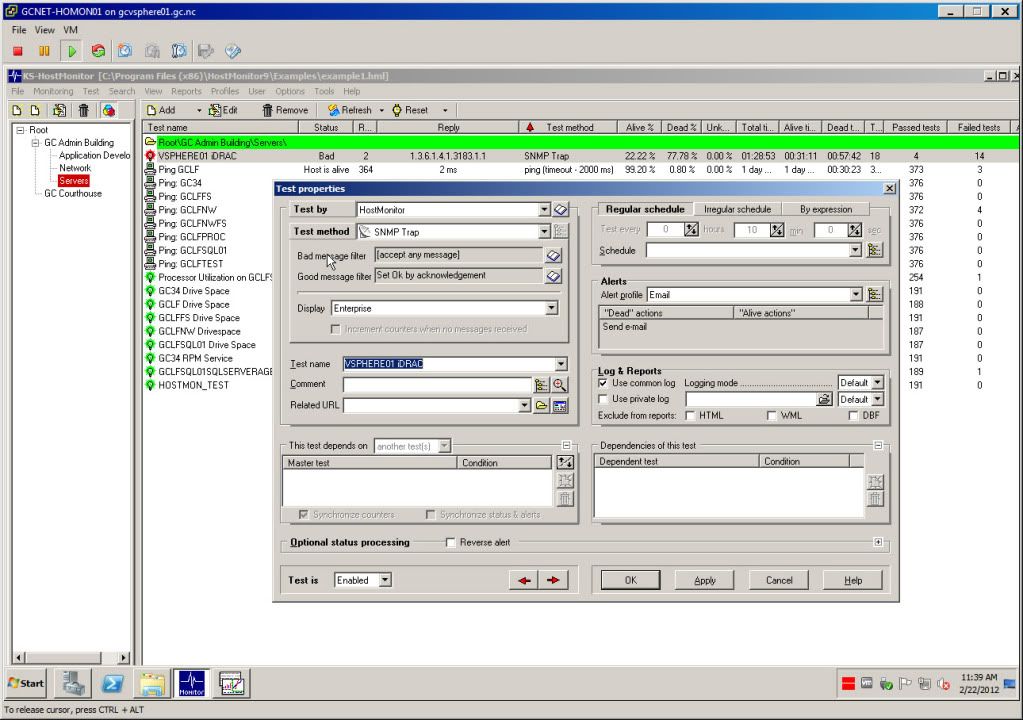Click the OK button
This screenshot has height=720, width=1023.
point(630,580)
